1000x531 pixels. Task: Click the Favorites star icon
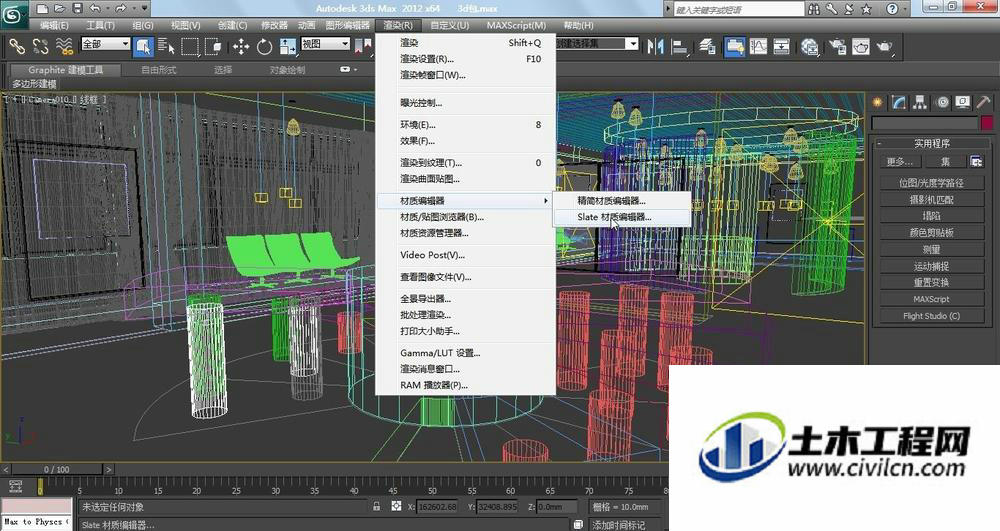[x=866, y=9]
